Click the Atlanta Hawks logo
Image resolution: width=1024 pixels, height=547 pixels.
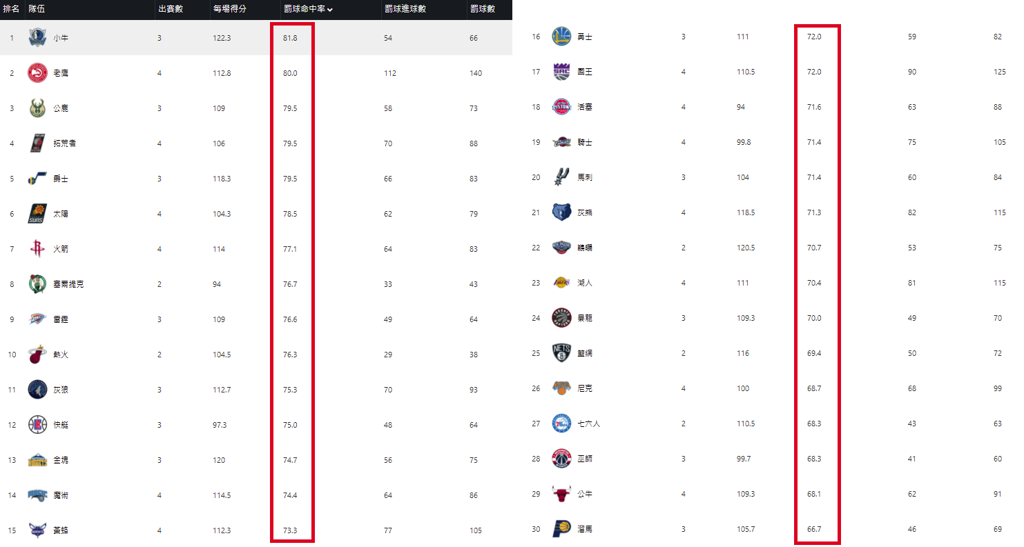point(37,73)
